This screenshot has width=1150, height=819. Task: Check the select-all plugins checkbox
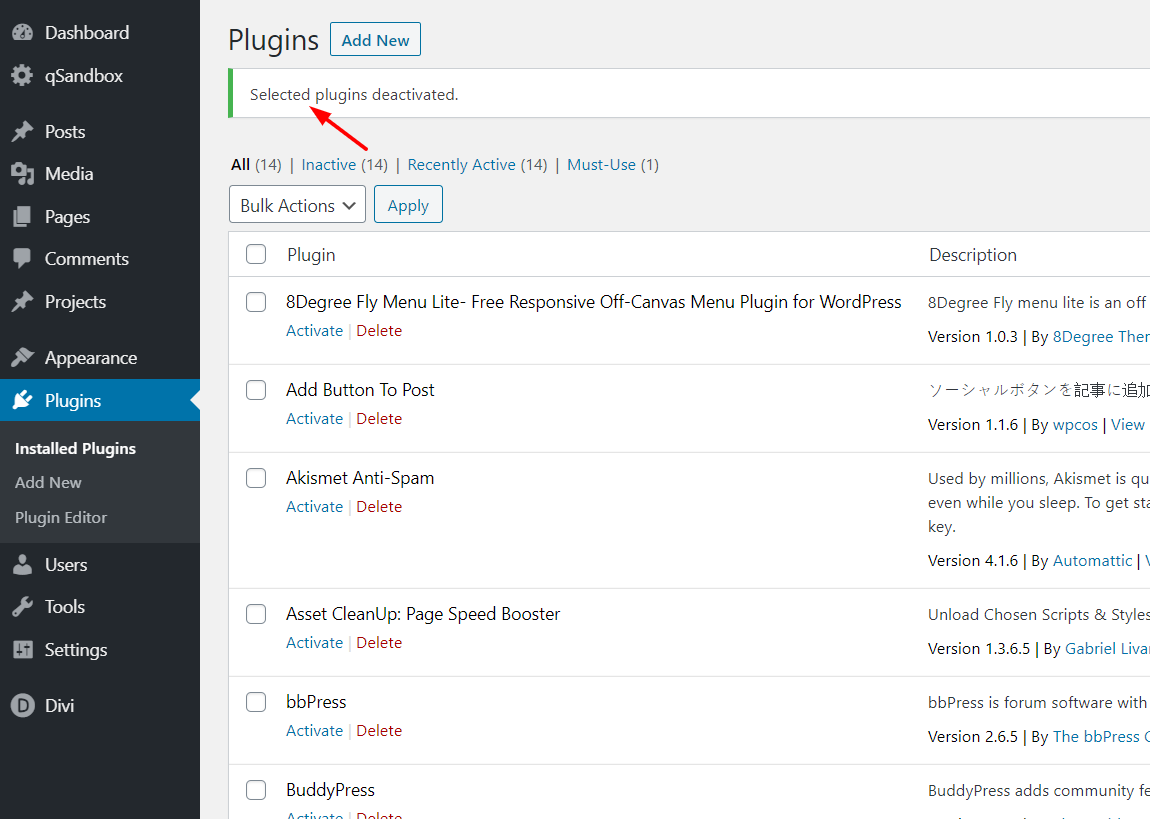tap(256, 255)
